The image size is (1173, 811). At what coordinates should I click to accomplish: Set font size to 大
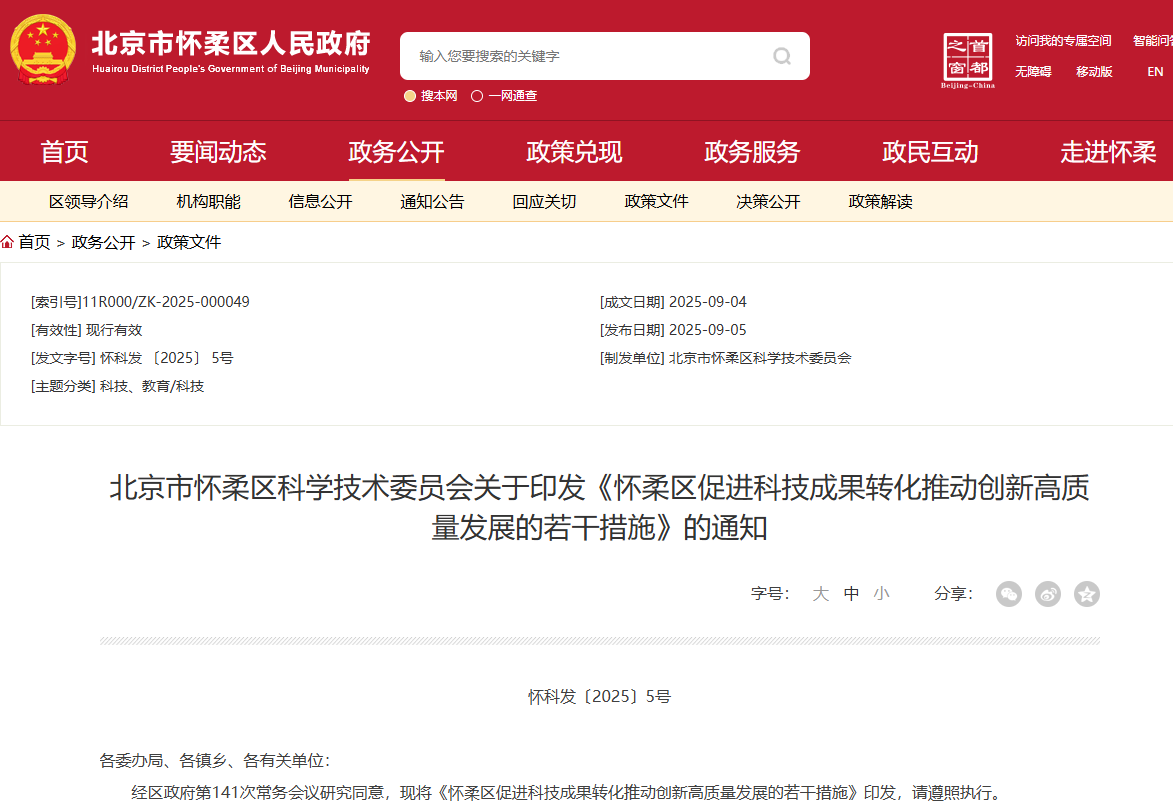point(819,593)
